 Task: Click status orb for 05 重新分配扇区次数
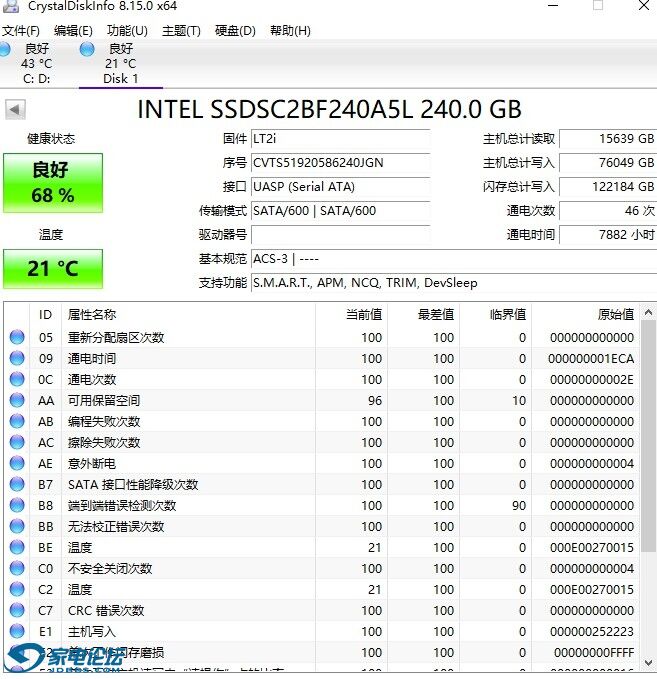[x=17, y=337]
